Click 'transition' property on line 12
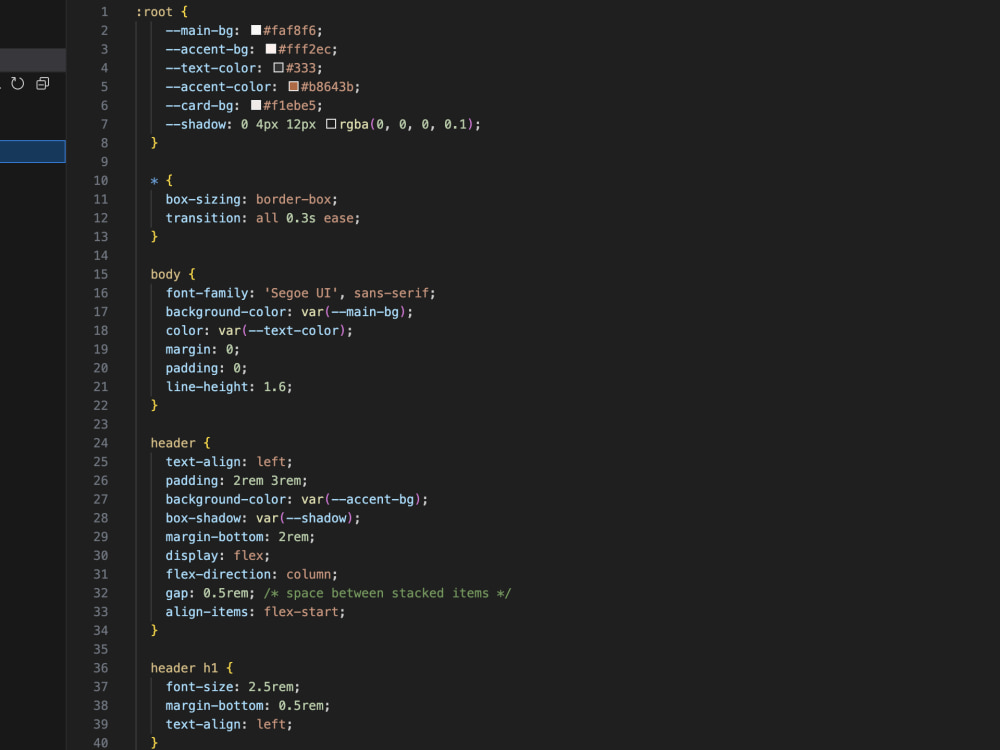1000x750 pixels. (x=203, y=218)
